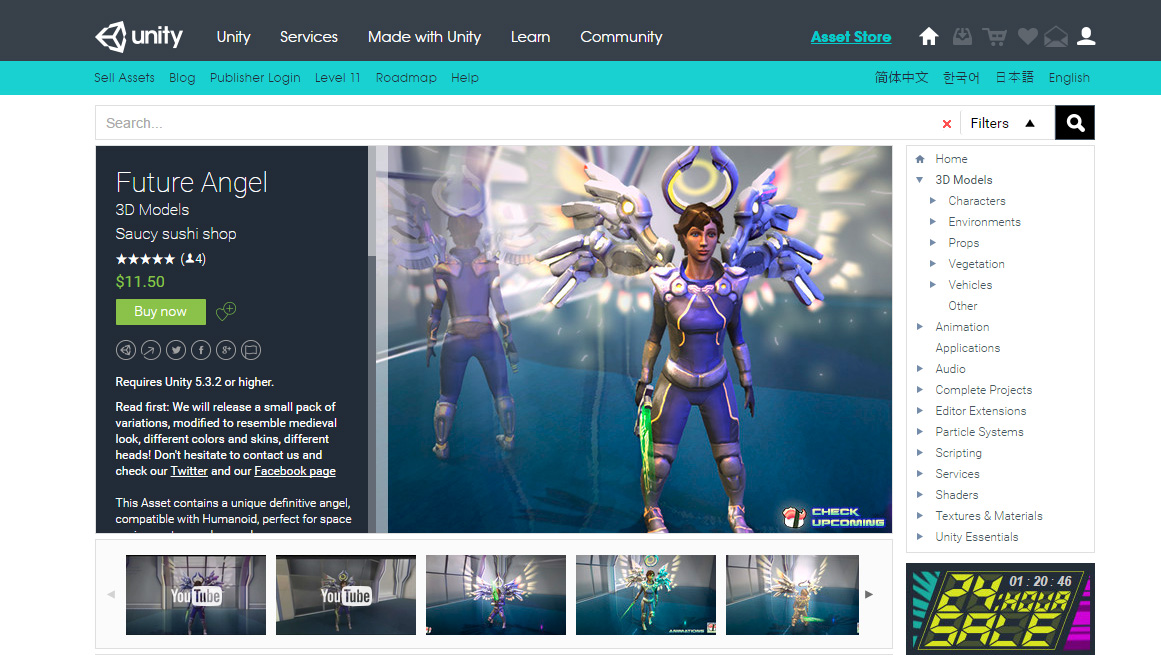This screenshot has height=655, width=1161.
Task: Open the wish list heart icon in the header
Action: click(1028, 36)
